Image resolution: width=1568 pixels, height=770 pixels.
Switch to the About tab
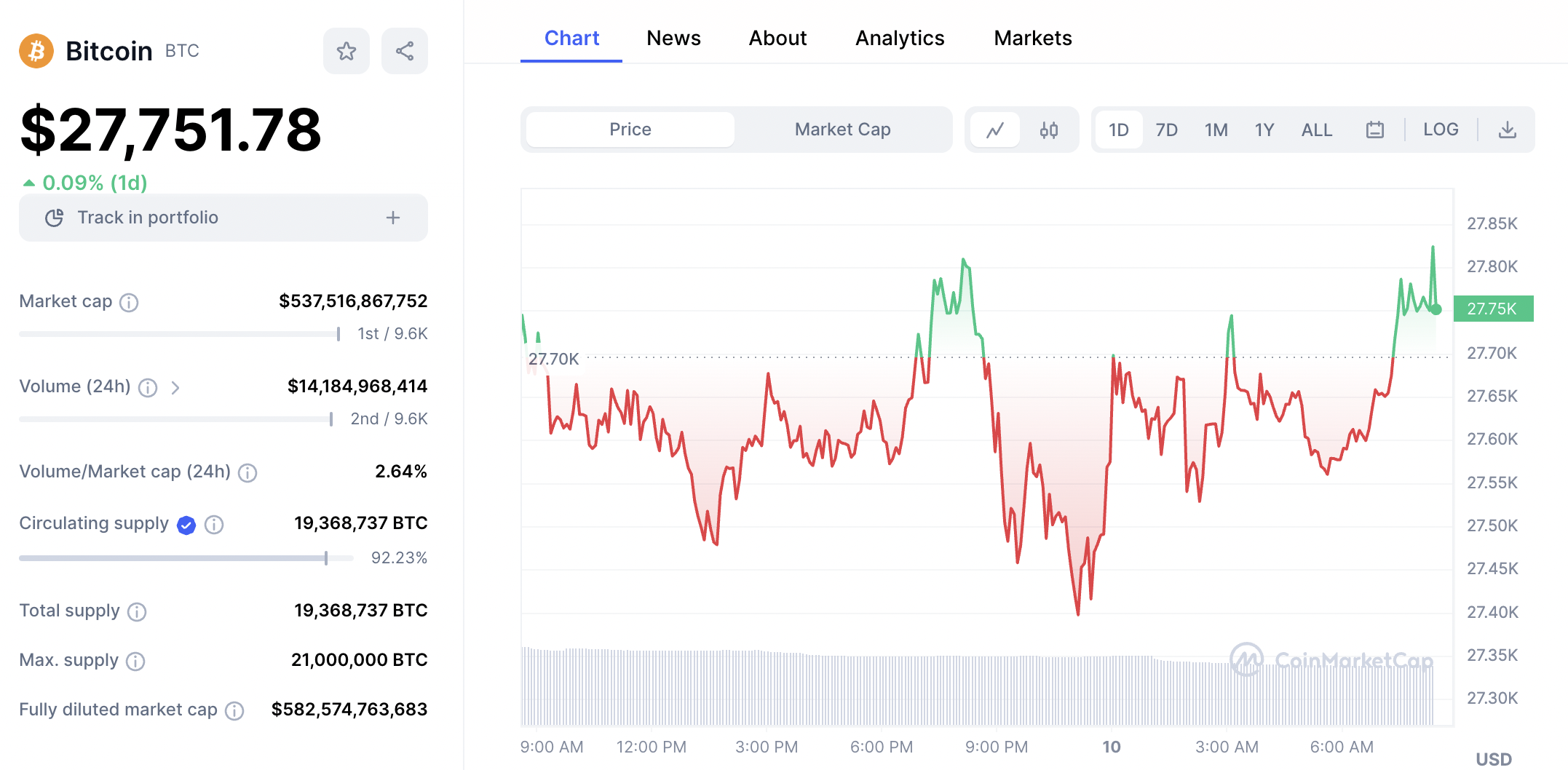click(778, 38)
